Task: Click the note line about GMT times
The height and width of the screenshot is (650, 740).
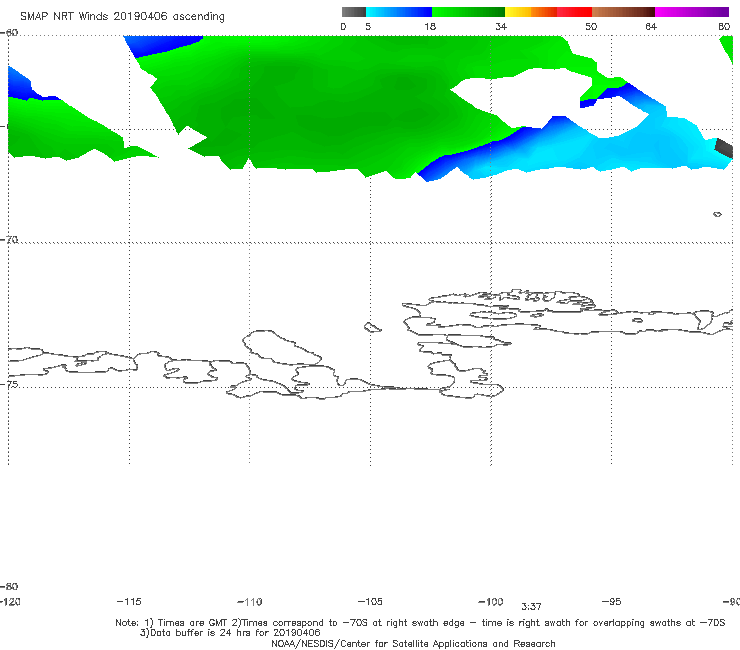Action: (x=420, y=623)
